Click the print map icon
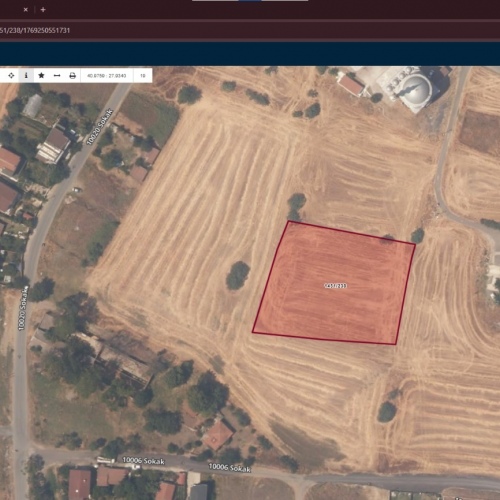 pos(72,76)
